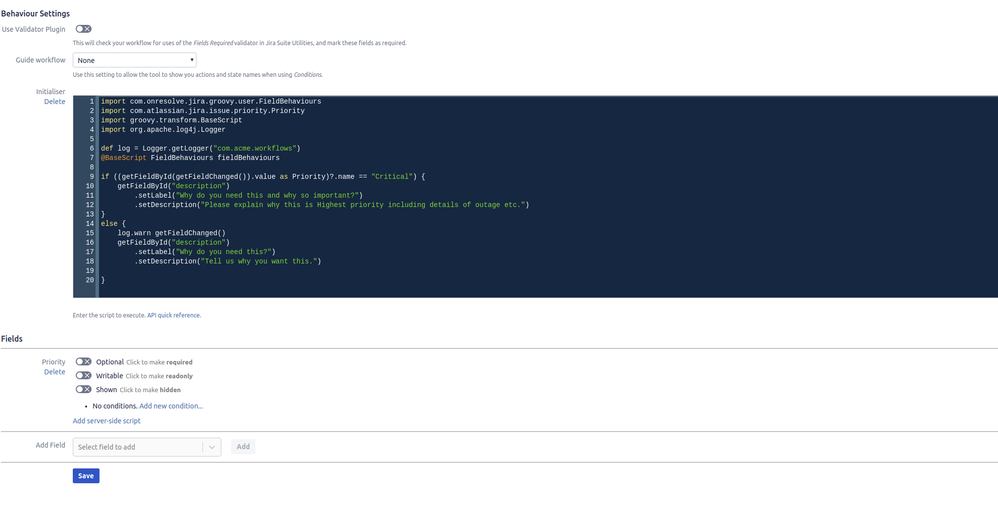Viewport: 998px width, 518px height.
Task: Click 'import org.apache.log4j.Logger' line
Action: pyautogui.click(x=163, y=129)
